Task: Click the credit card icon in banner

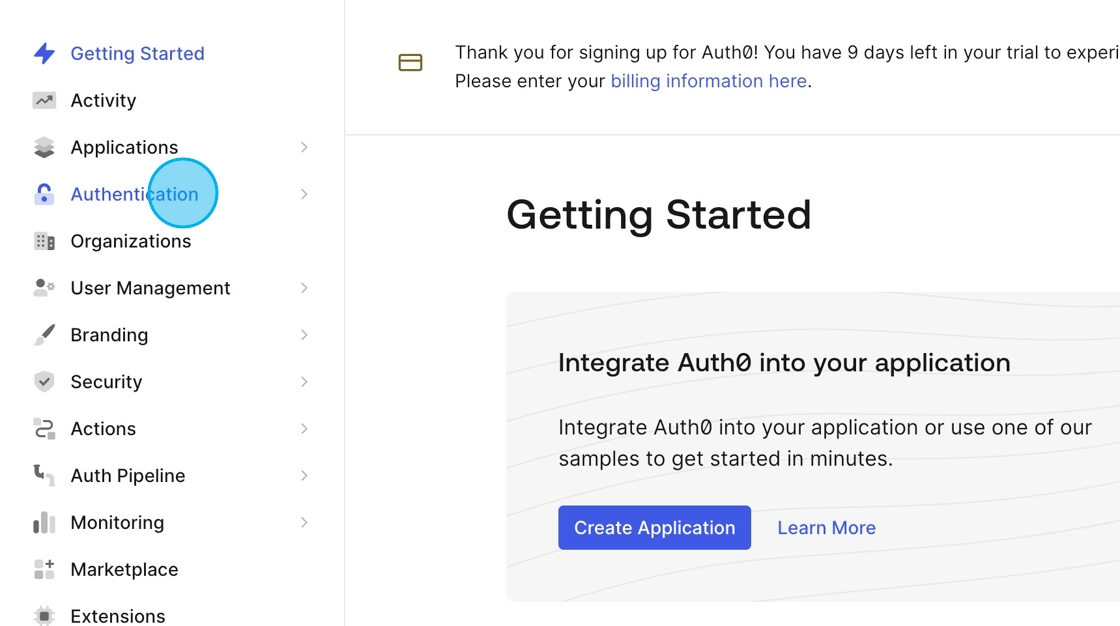Action: [x=411, y=63]
